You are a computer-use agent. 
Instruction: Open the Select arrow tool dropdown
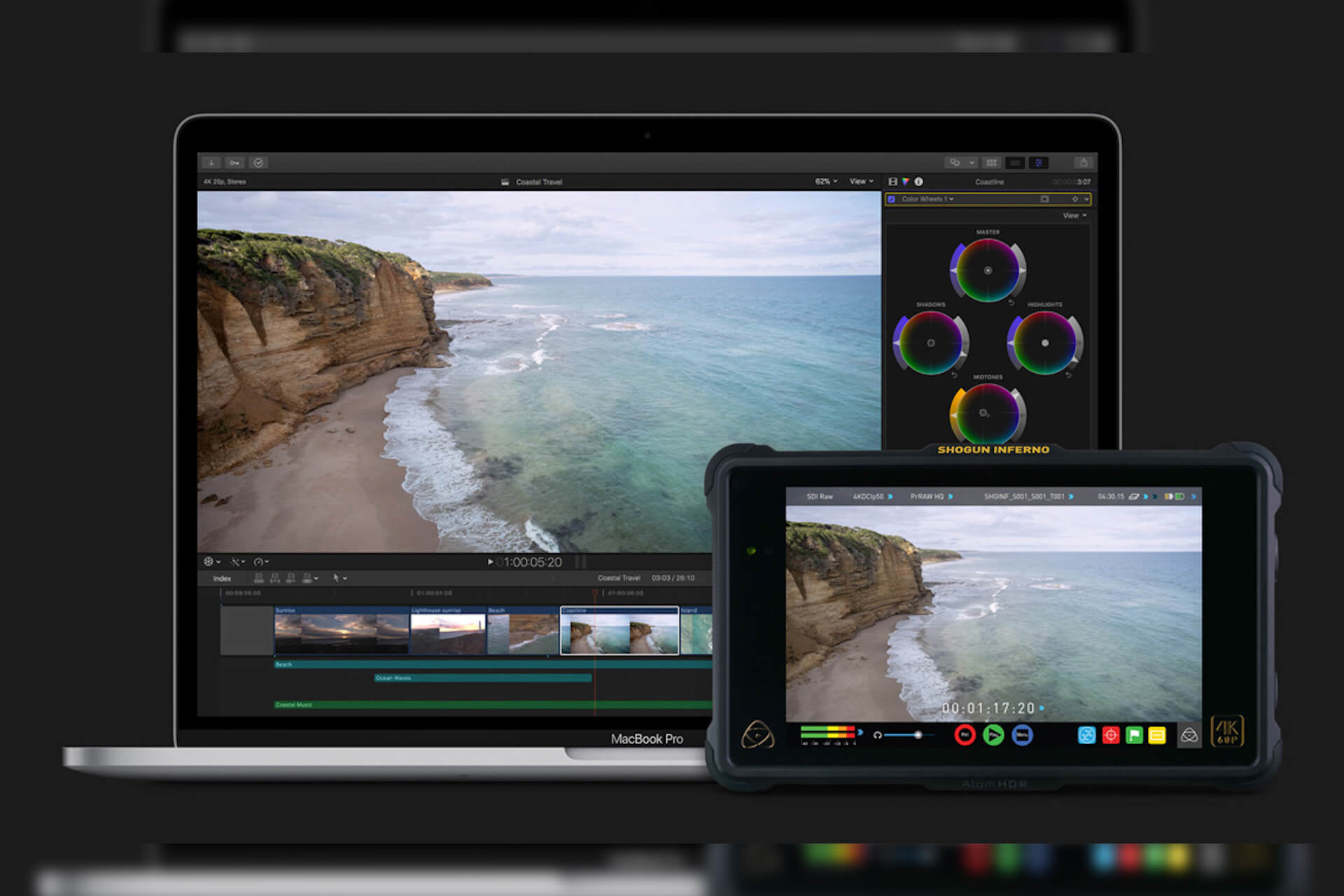click(340, 578)
